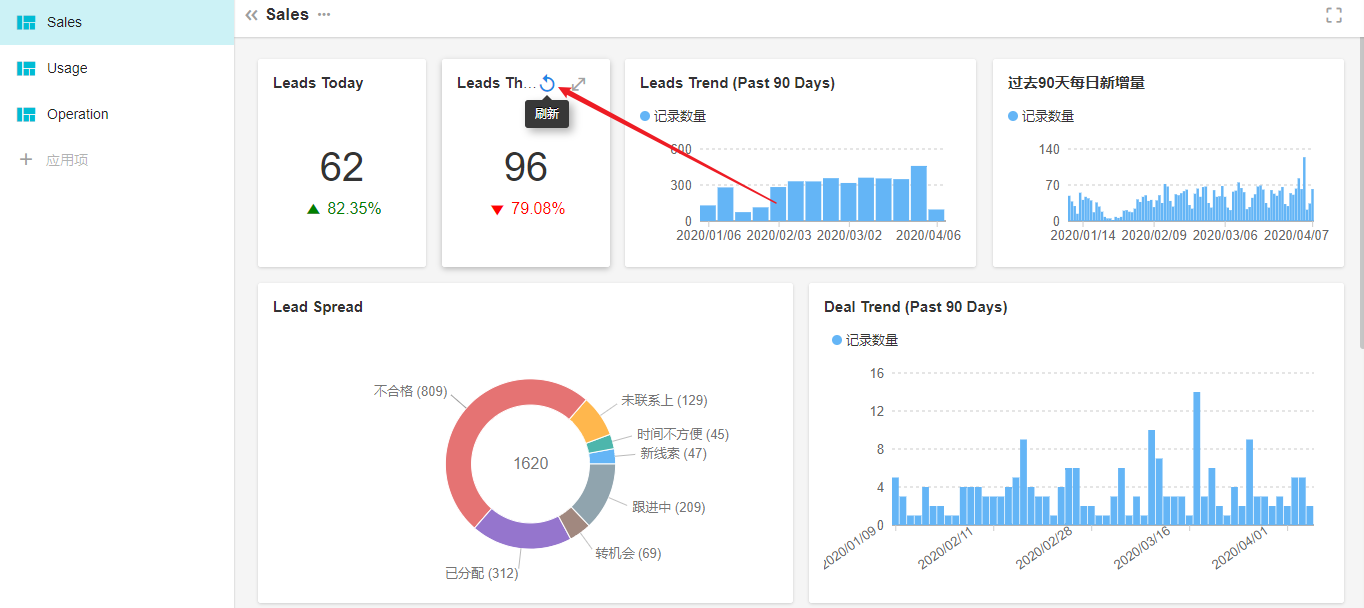
Task: Click the 82.35% increase indicator
Action: (343, 209)
